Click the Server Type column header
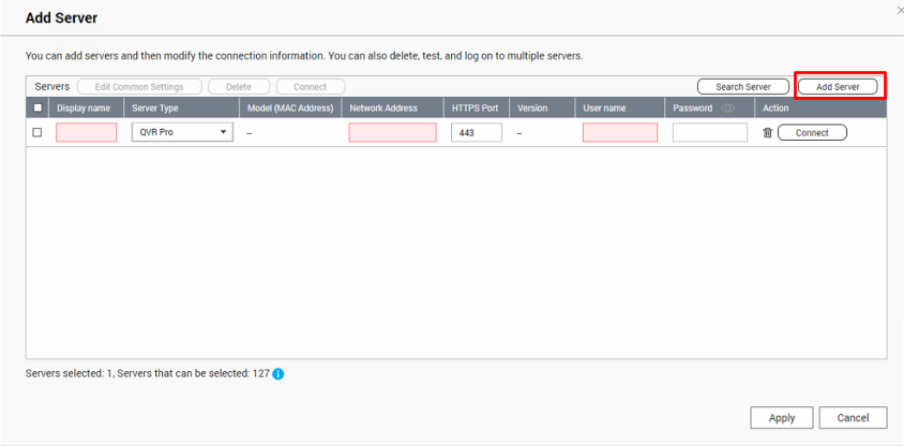904x446 pixels. point(155,108)
